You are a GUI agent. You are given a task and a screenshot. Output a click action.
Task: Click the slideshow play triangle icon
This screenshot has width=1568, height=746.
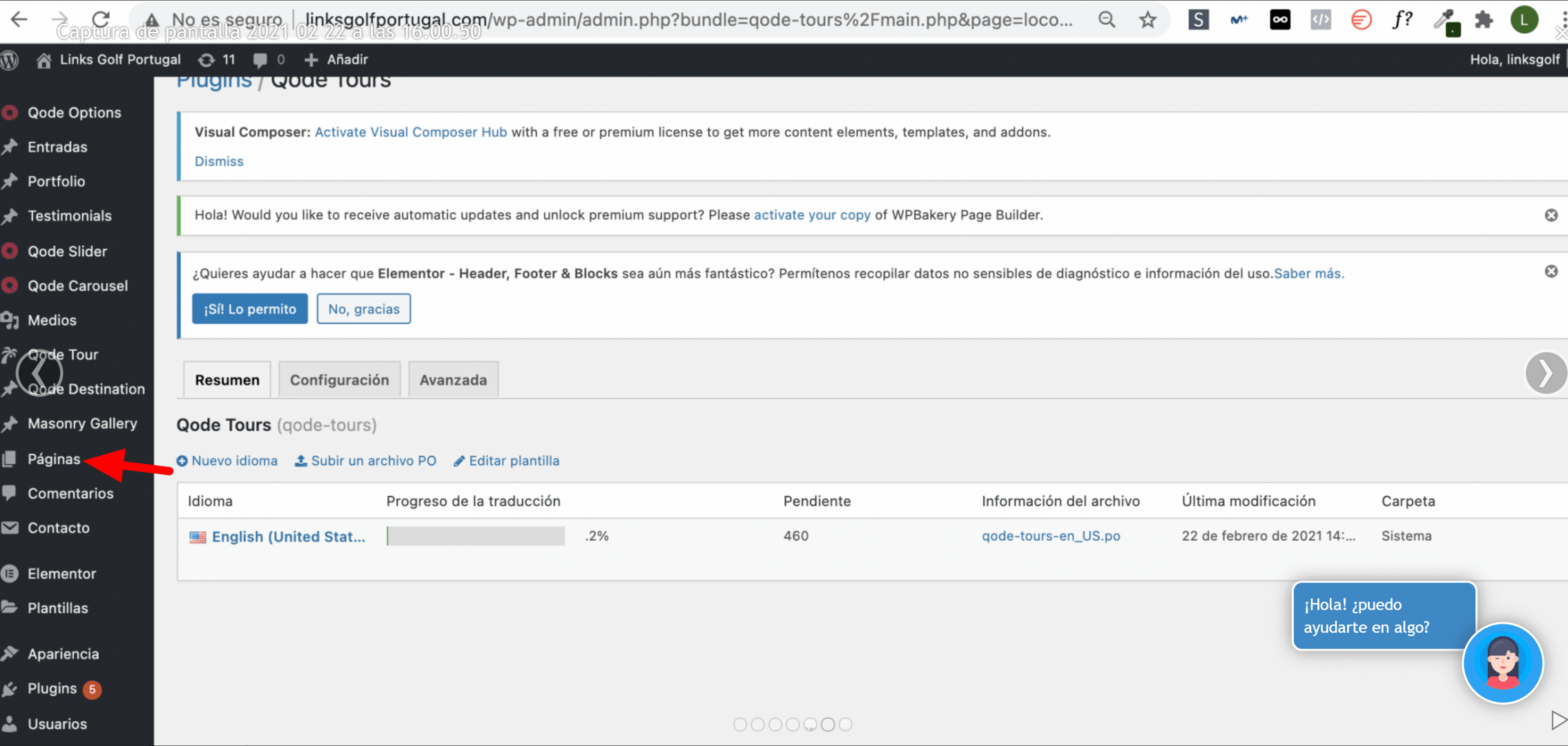click(x=1558, y=720)
